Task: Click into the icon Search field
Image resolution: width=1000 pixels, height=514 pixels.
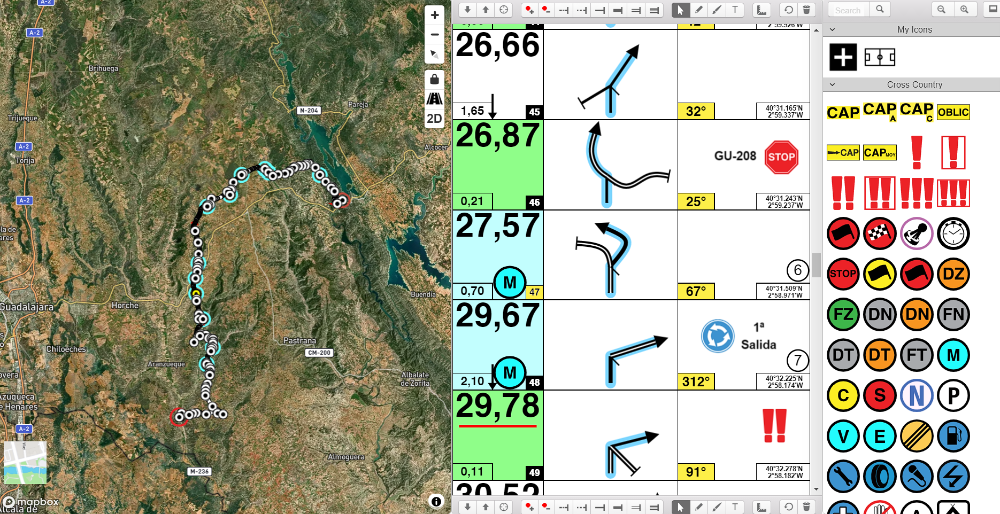Action: tap(848, 10)
